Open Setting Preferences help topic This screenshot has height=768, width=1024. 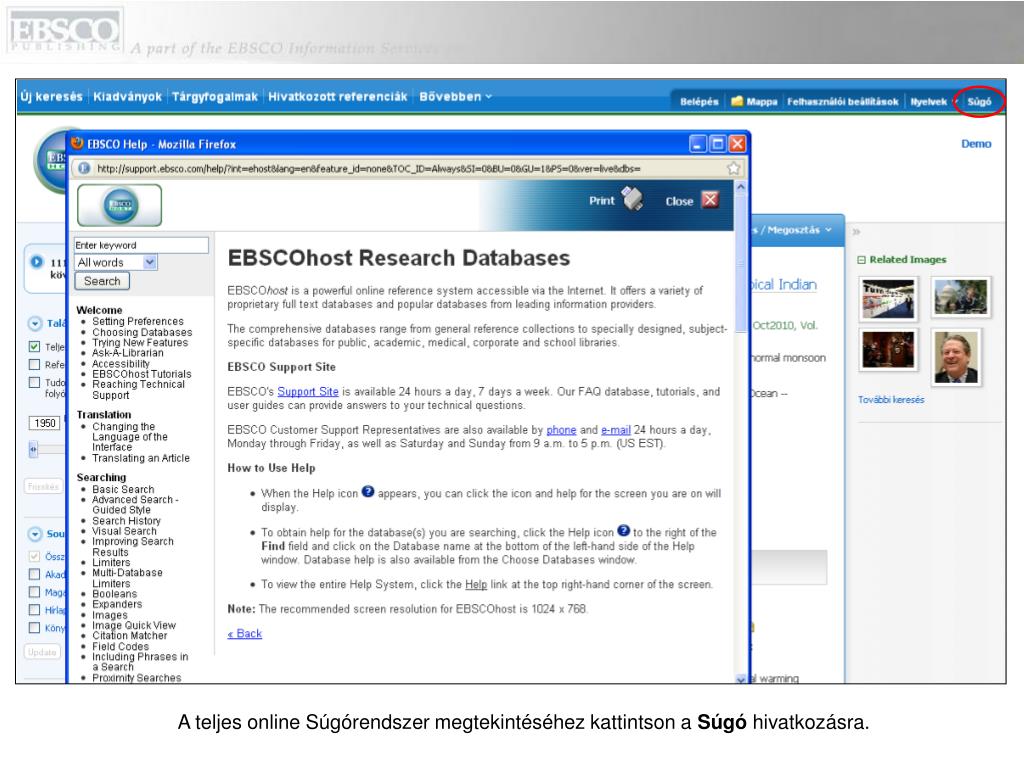tap(138, 321)
